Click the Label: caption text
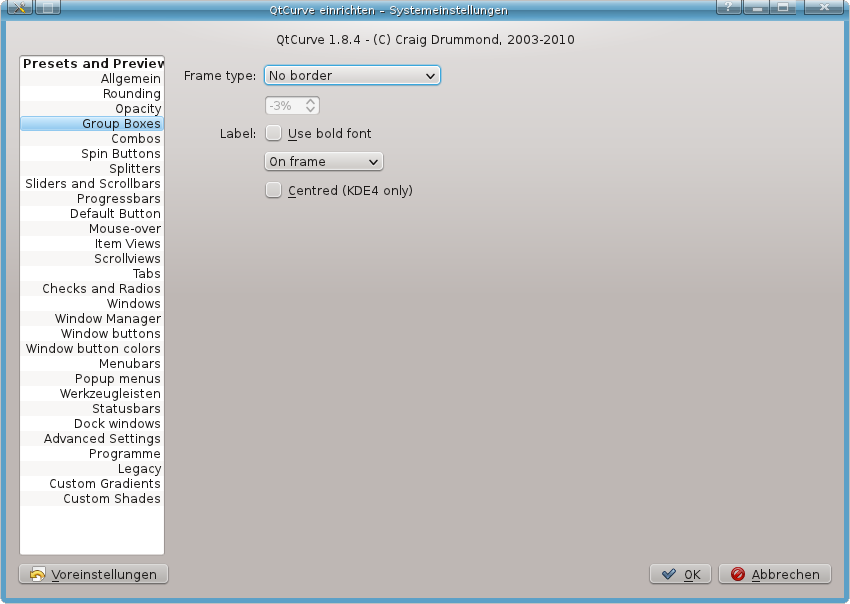Screen dimensions: 850x604 click(x=238, y=133)
